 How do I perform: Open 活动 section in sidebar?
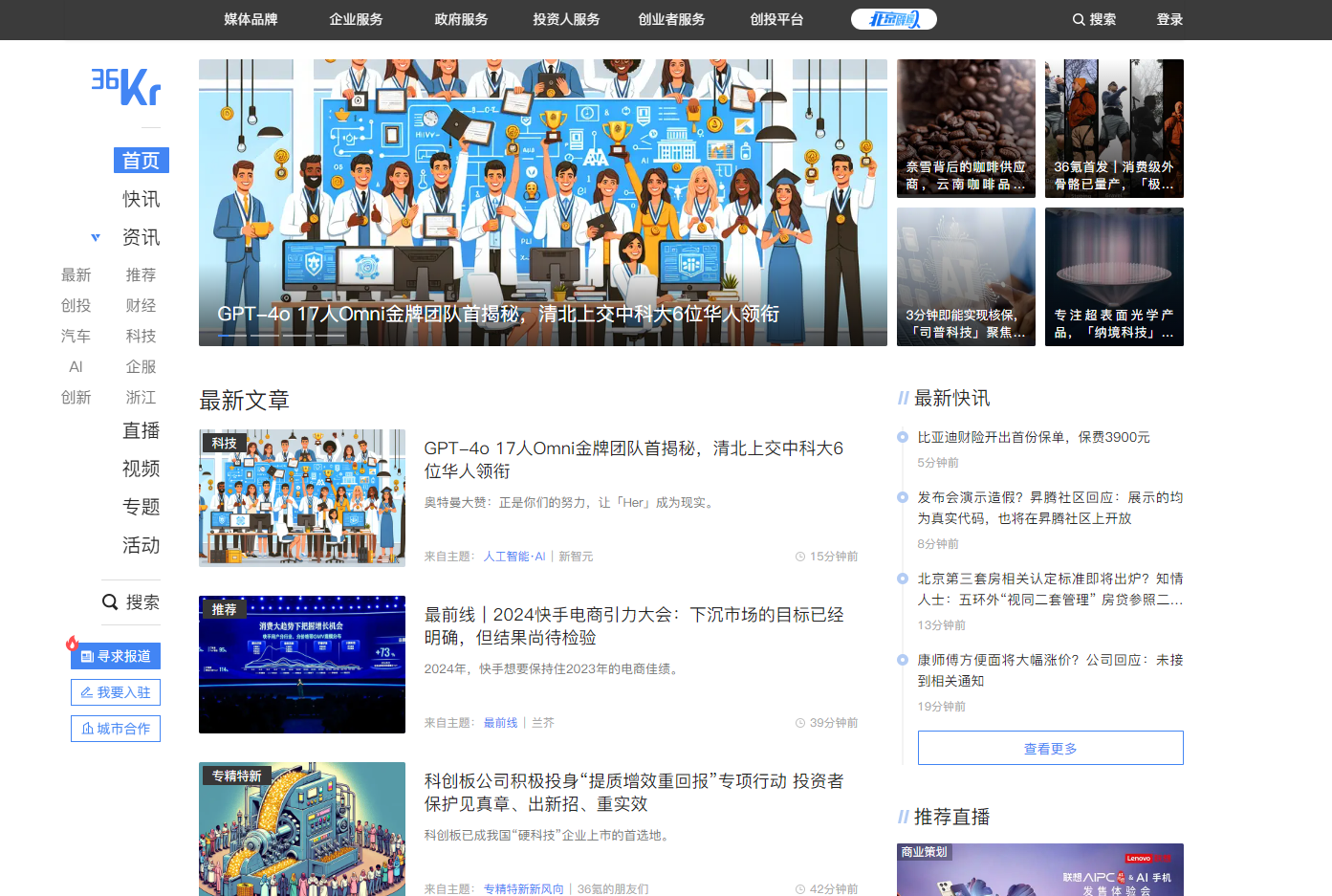142,545
